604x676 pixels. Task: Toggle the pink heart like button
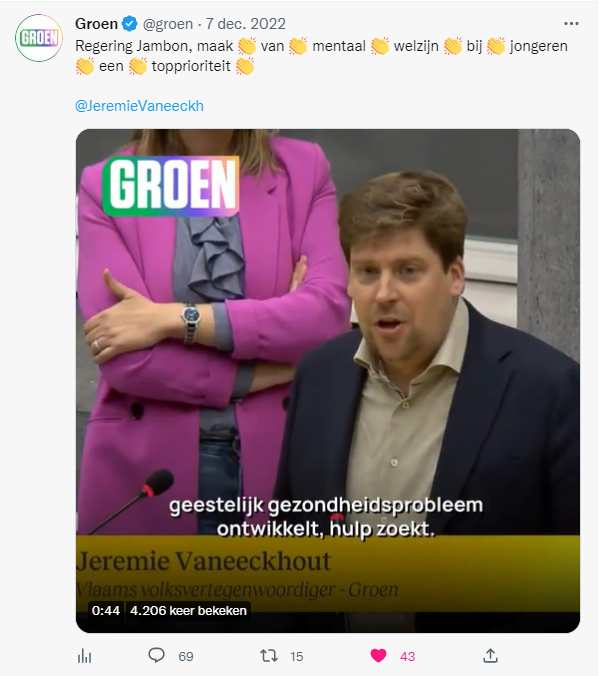pyautogui.click(x=379, y=656)
